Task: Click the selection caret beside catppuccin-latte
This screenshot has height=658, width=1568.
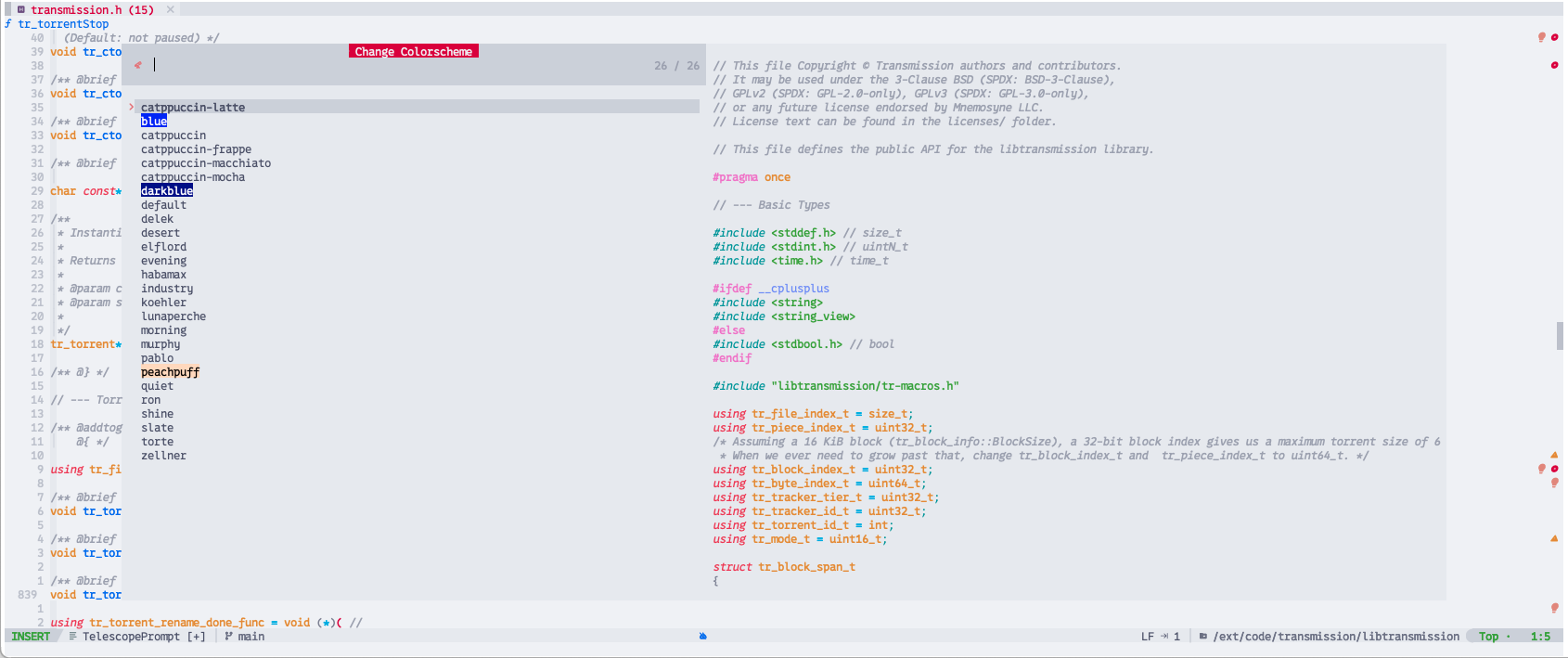Action: 132,108
